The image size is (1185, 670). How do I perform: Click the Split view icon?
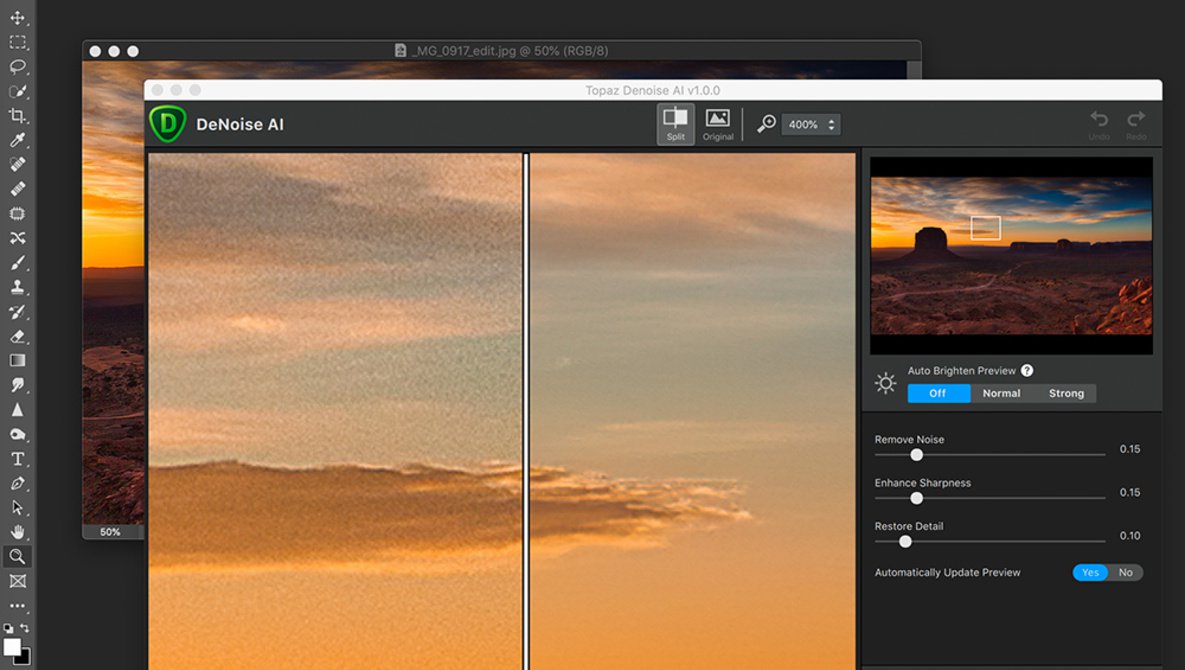coord(676,124)
